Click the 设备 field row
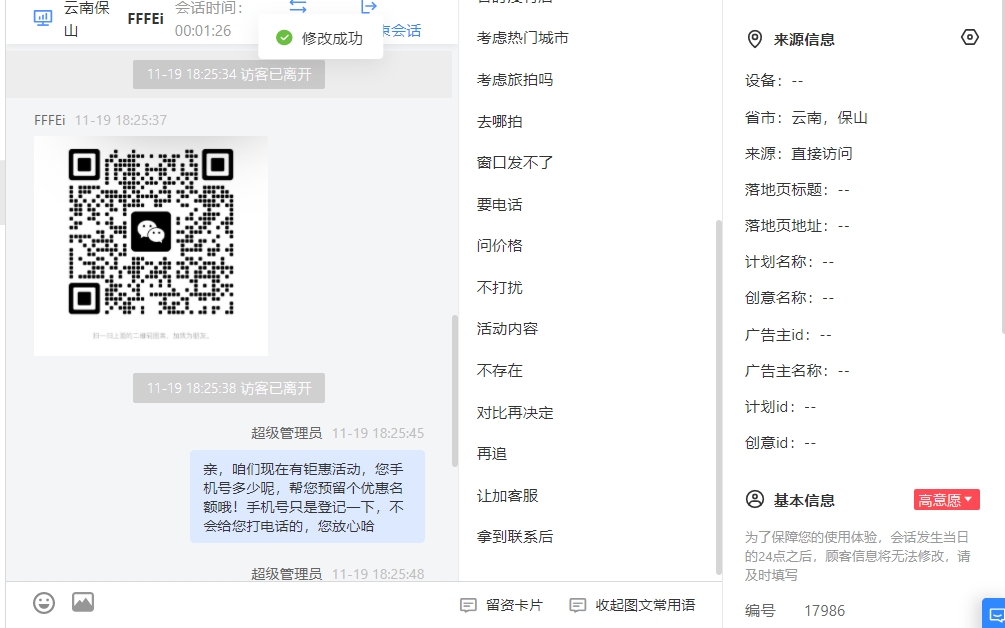 [x=774, y=81]
